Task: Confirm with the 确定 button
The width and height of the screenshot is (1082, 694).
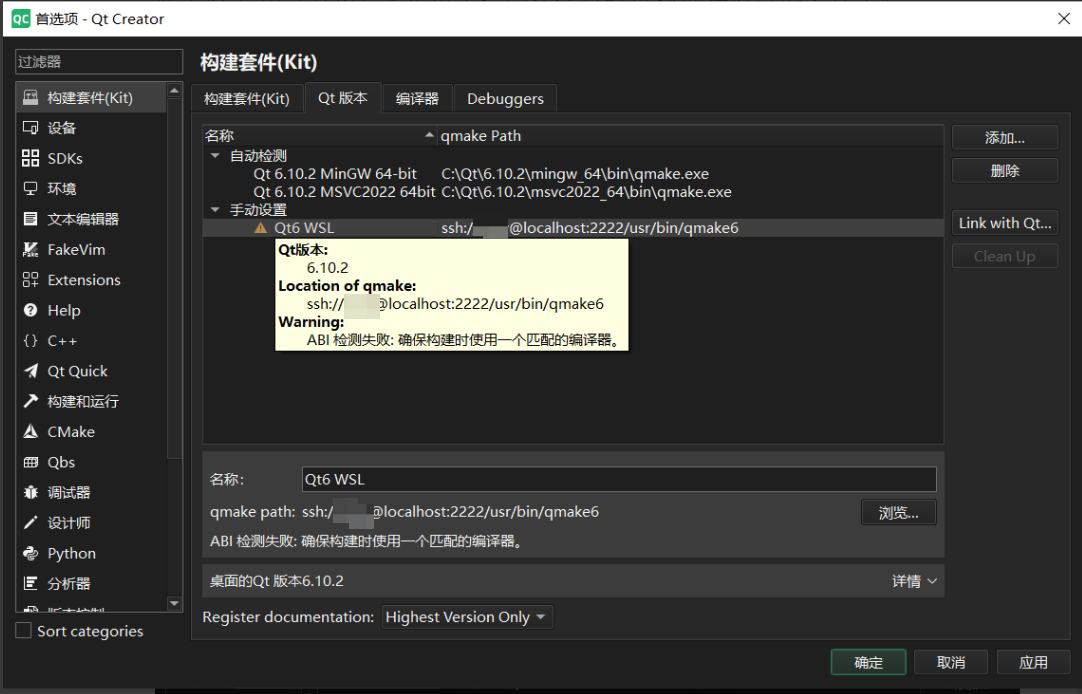Action: (x=868, y=662)
